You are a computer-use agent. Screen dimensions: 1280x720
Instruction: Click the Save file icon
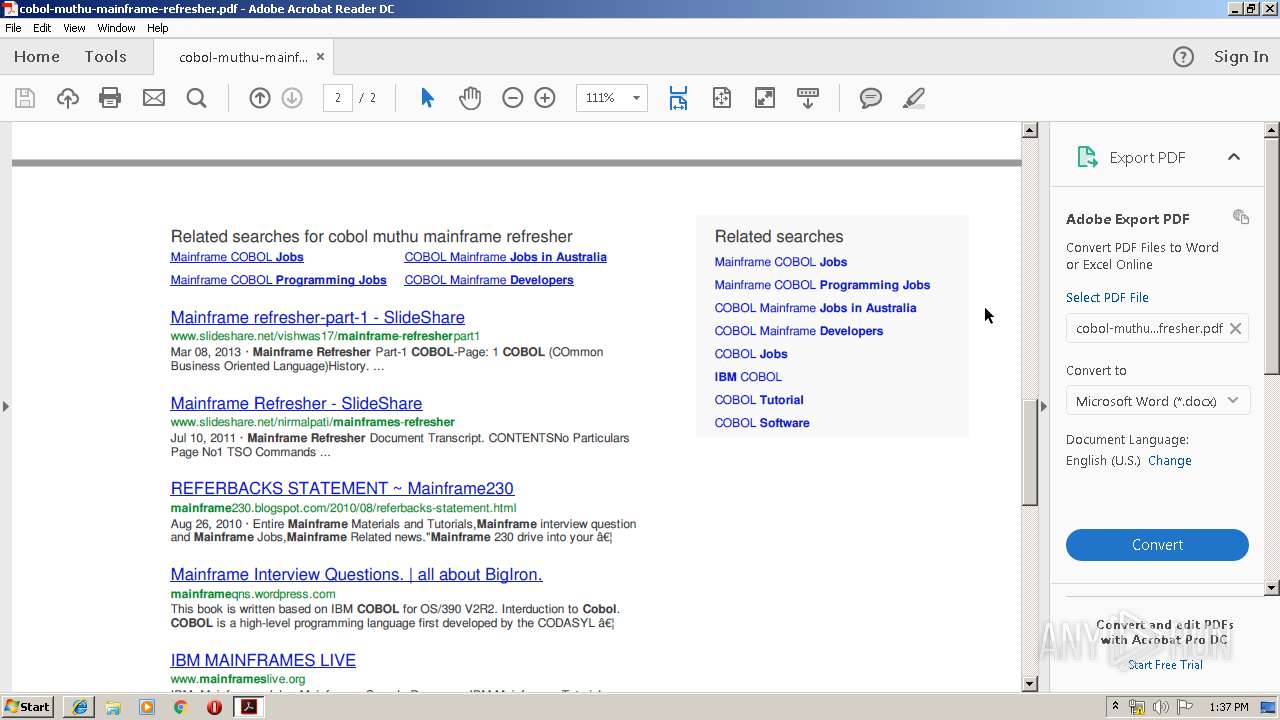tap(25, 98)
